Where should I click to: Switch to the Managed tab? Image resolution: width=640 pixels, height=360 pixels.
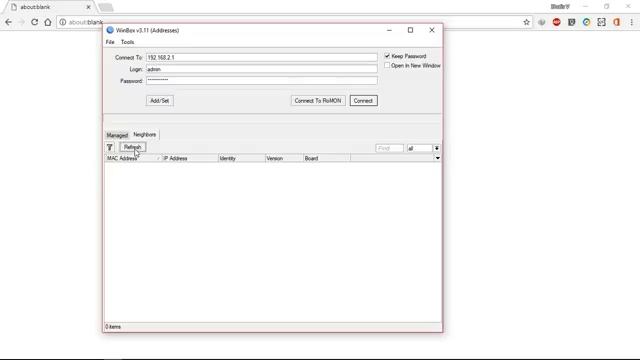117,135
